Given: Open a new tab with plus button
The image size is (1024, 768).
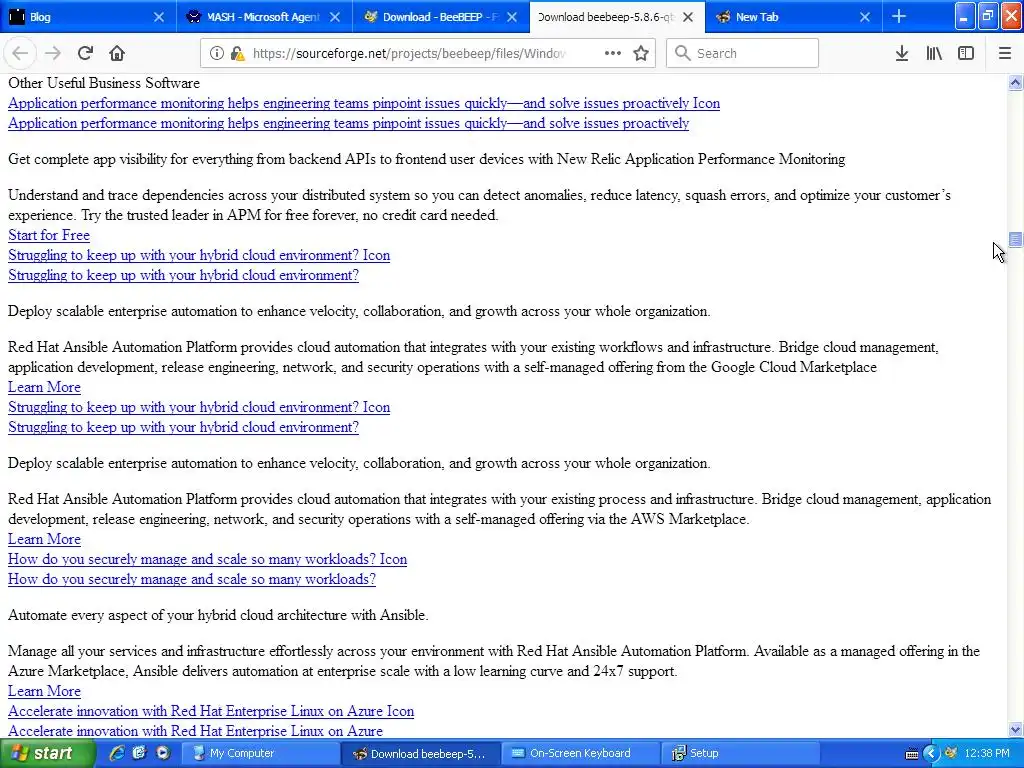Looking at the screenshot, I should (x=899, y=16).
